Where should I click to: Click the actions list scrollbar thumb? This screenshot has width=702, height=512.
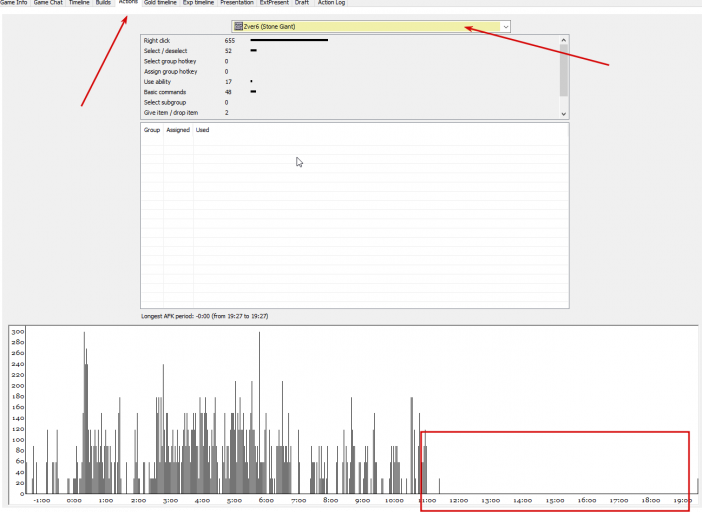[564, 70]
